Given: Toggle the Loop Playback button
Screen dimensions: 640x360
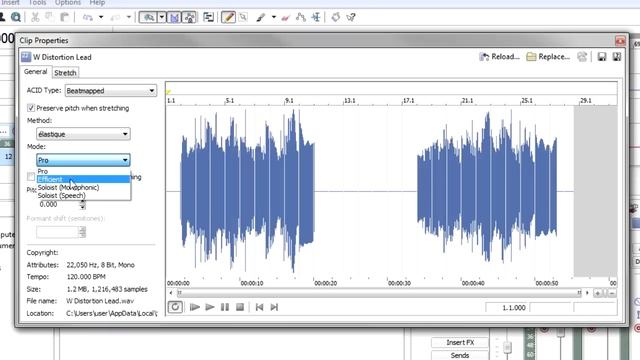Looking at the screenshot, I should (x=175, y=307).
